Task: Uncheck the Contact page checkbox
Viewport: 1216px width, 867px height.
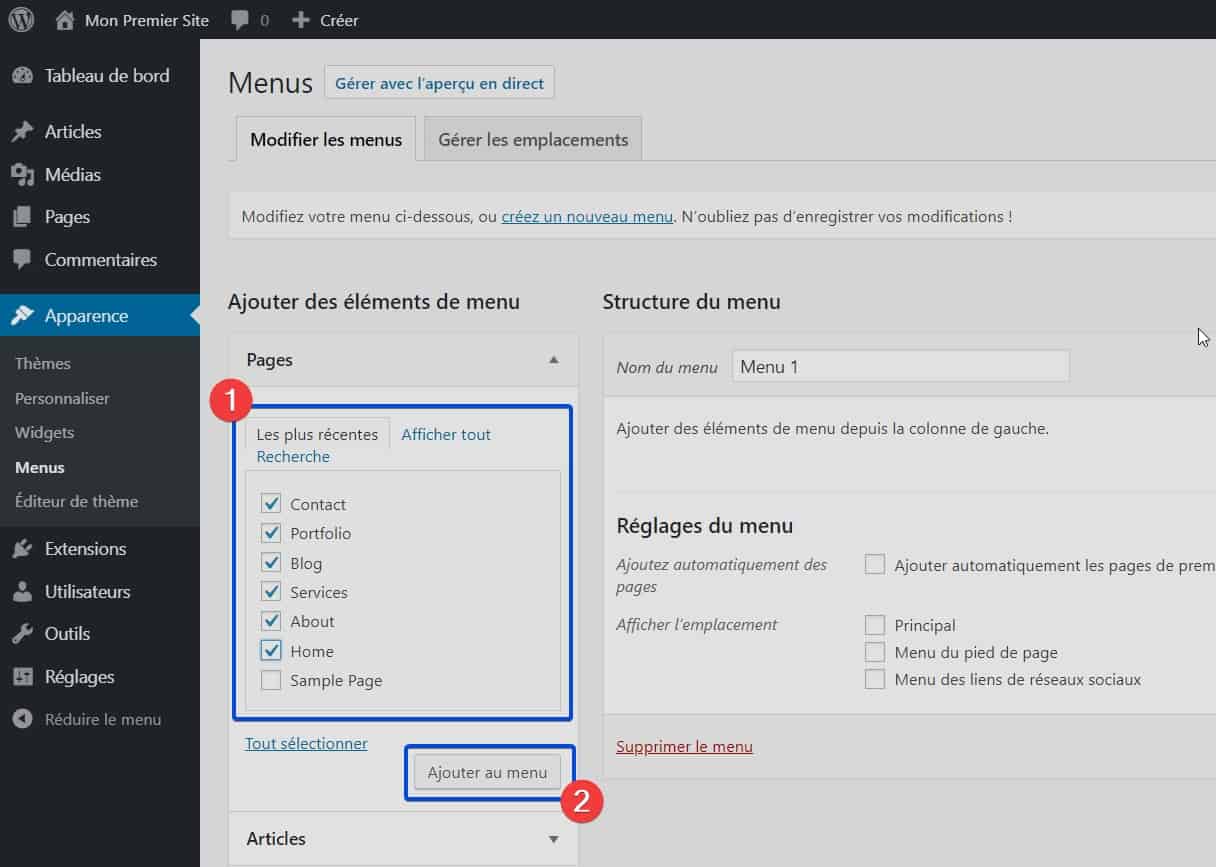Action: tap(271, 504)
